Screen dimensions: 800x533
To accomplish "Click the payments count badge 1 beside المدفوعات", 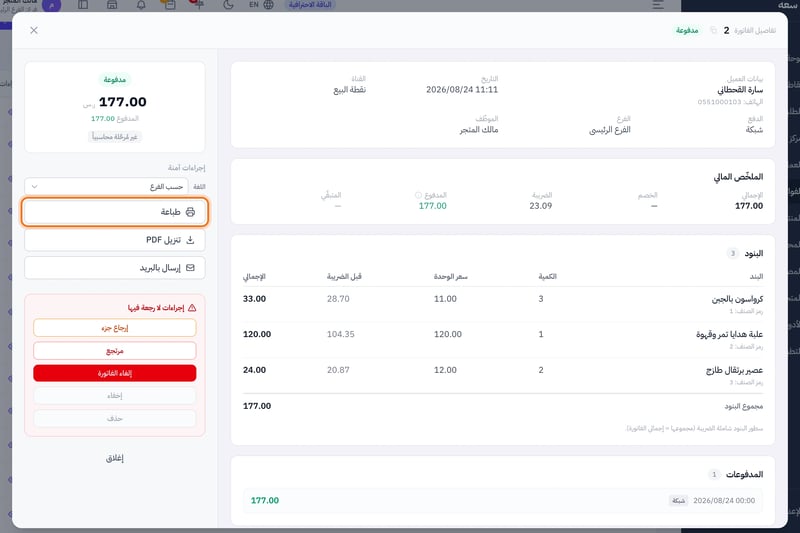I will (714, 474).
